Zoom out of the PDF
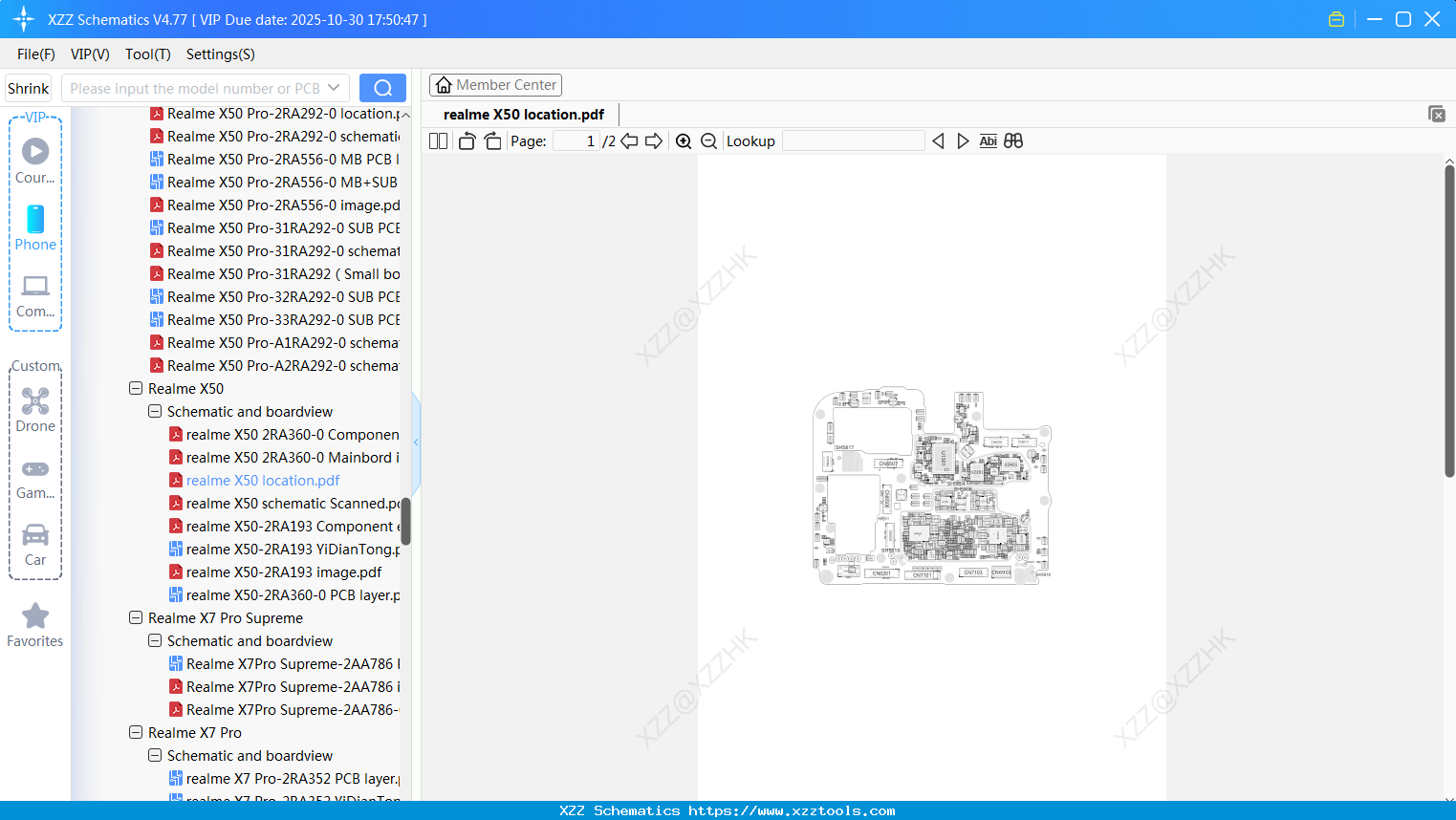Image resolution: width=1456 pixels, height=820 pixels. tap(708, 141)
